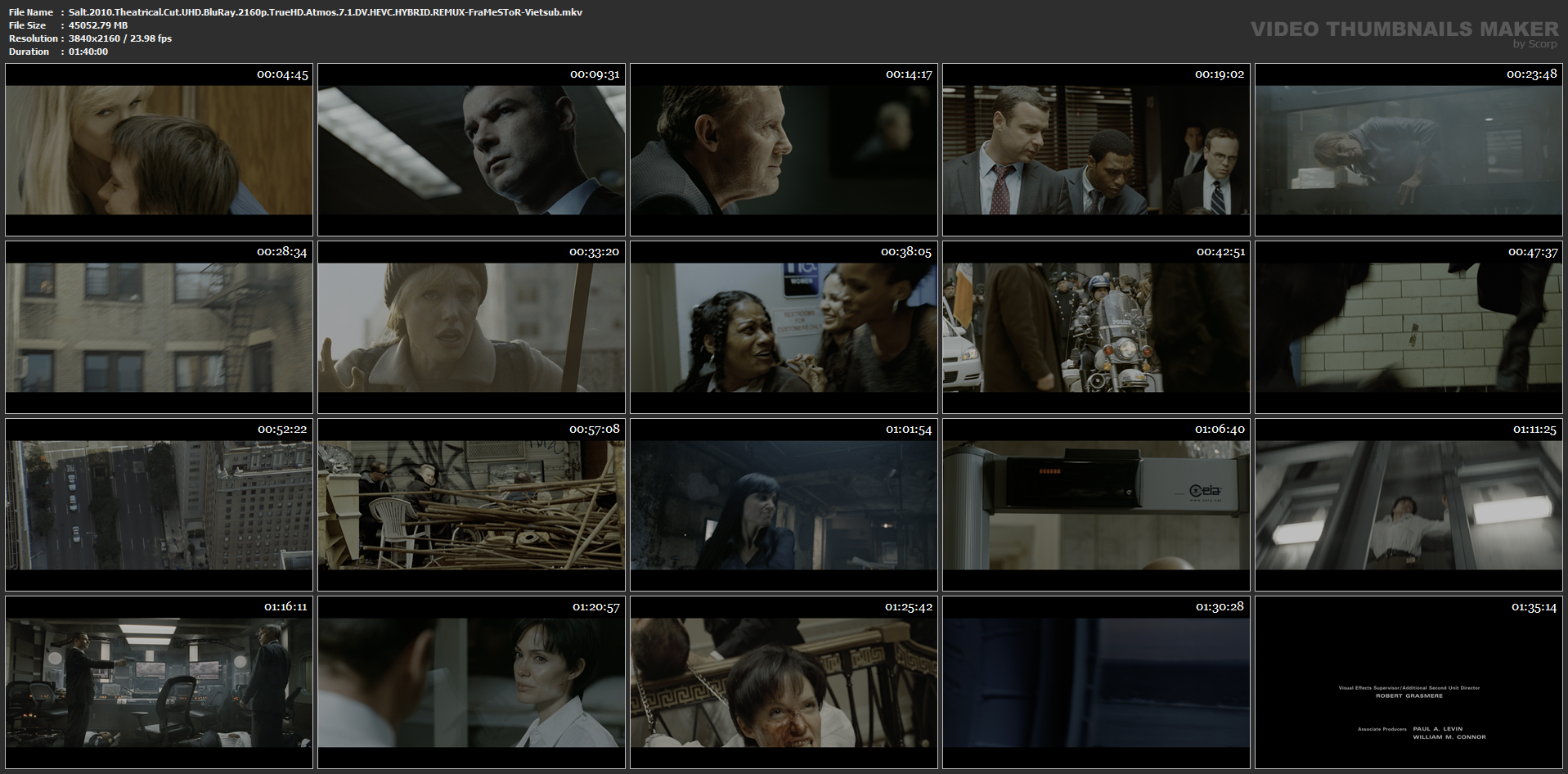
Task: Pick the metal detector thumbnail at 01:06:40
Action: point(1096,505)
